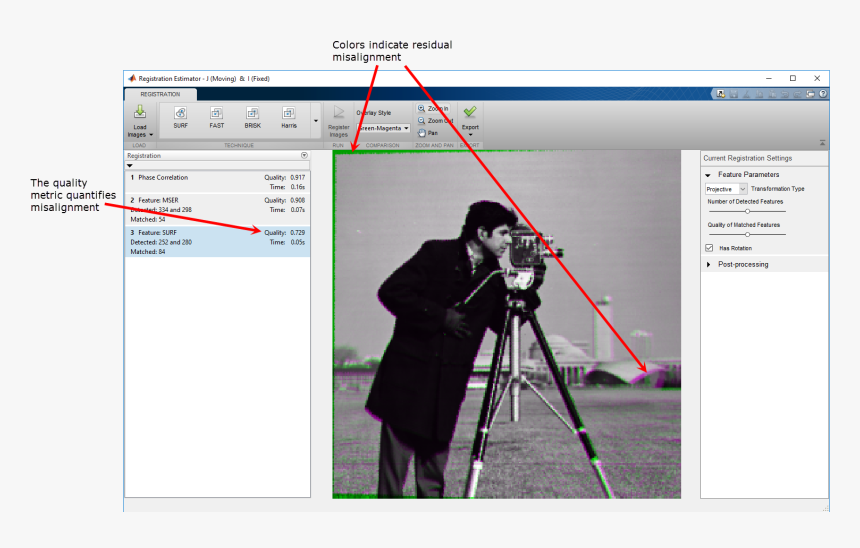Click the Zoom Out tool
The image size is (860, 548).
(435, 121)
